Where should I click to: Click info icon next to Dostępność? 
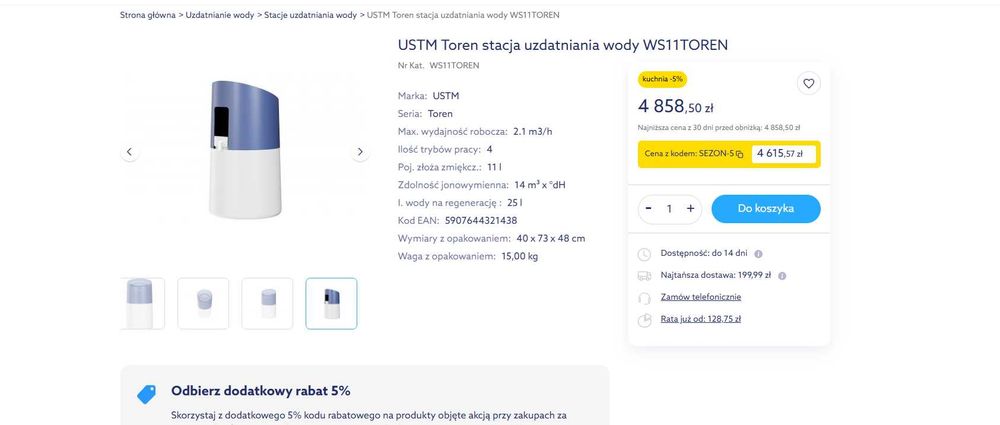[x=758, y=254]
